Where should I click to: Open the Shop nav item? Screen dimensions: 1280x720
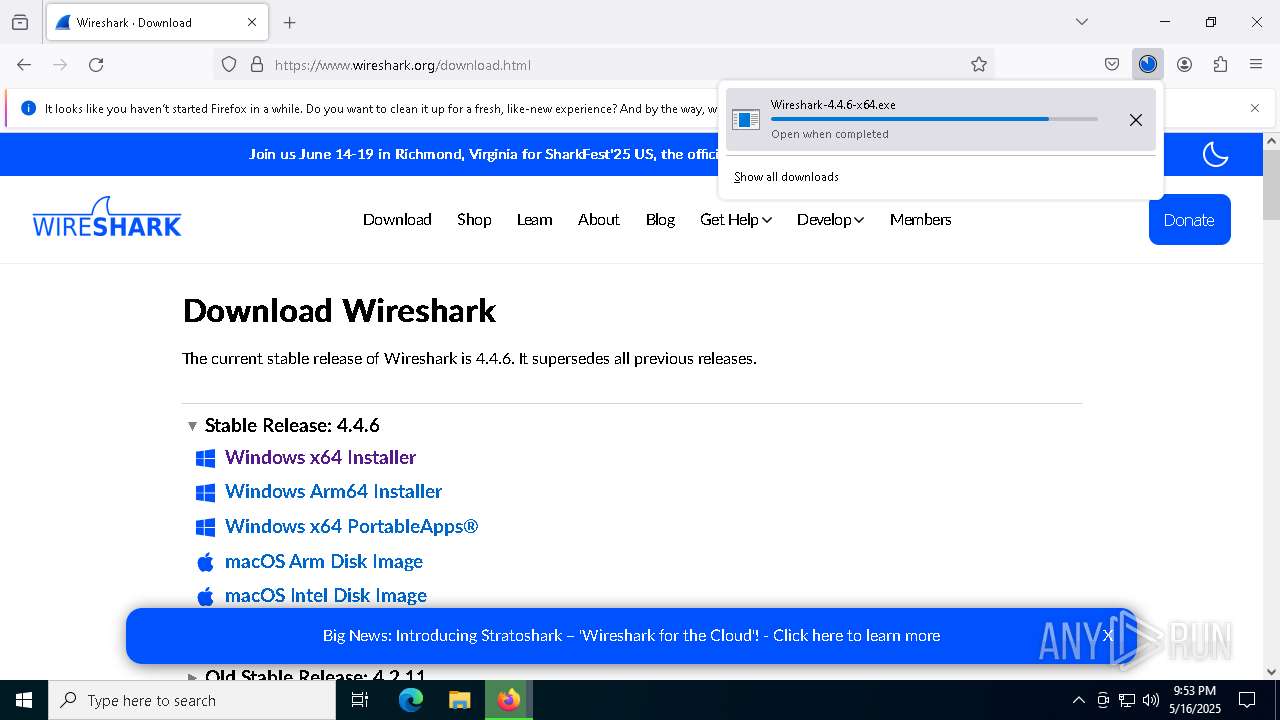[474, 220]
